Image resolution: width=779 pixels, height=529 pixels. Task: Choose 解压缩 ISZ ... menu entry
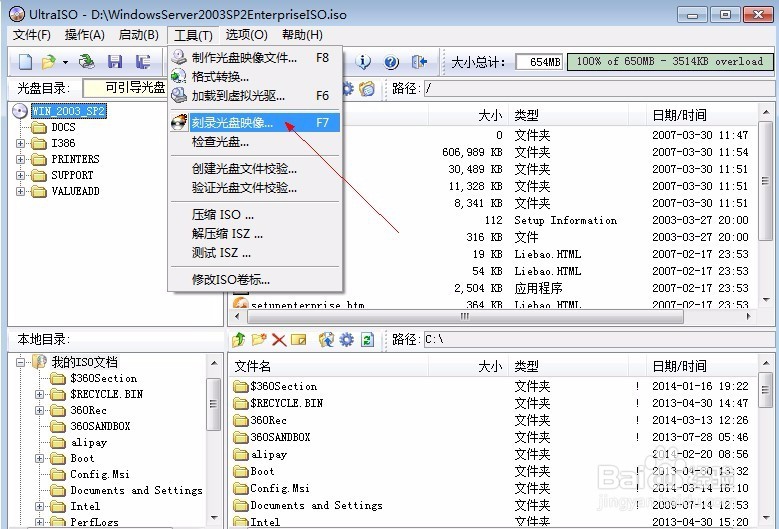(x=255, y=233)
